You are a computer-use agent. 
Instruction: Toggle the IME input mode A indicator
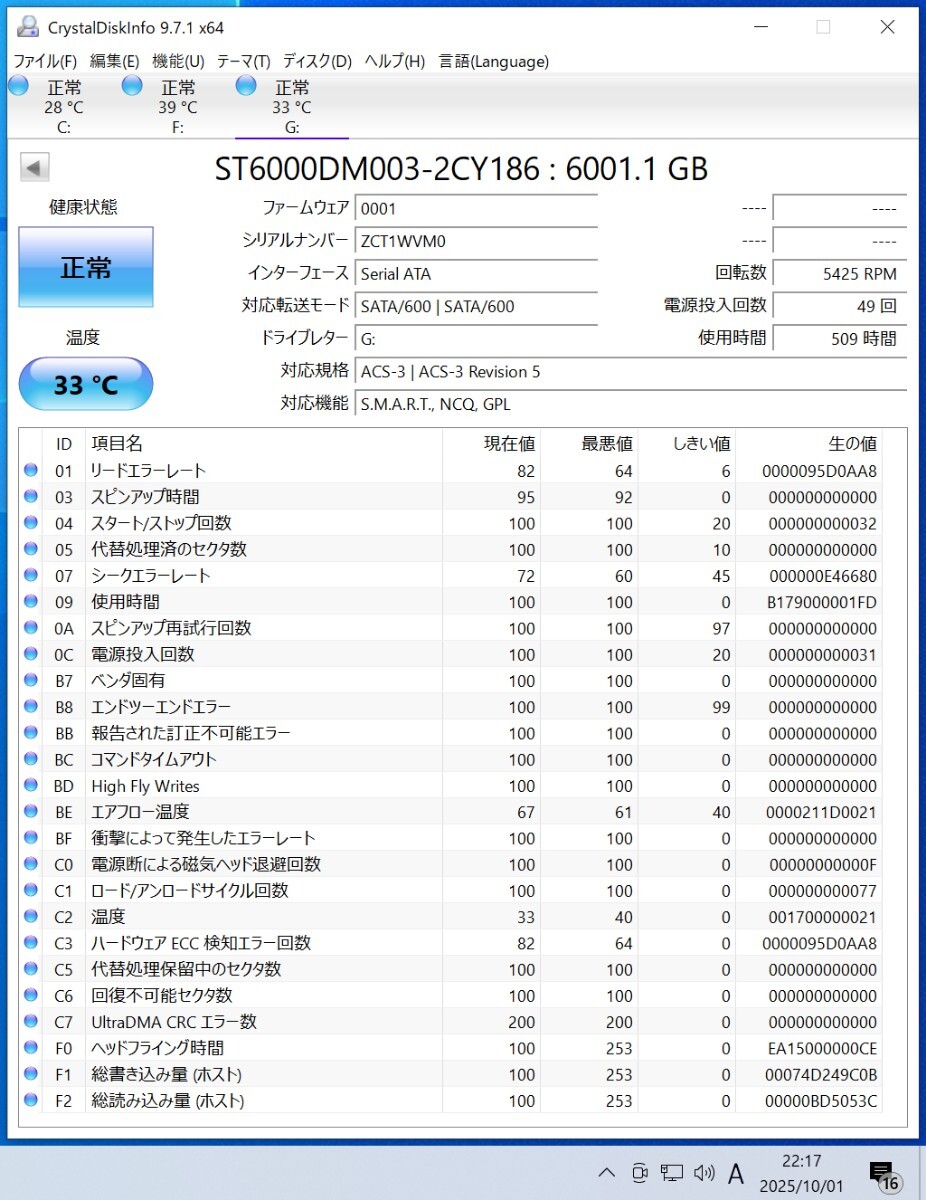click(x=736, y=1173)
